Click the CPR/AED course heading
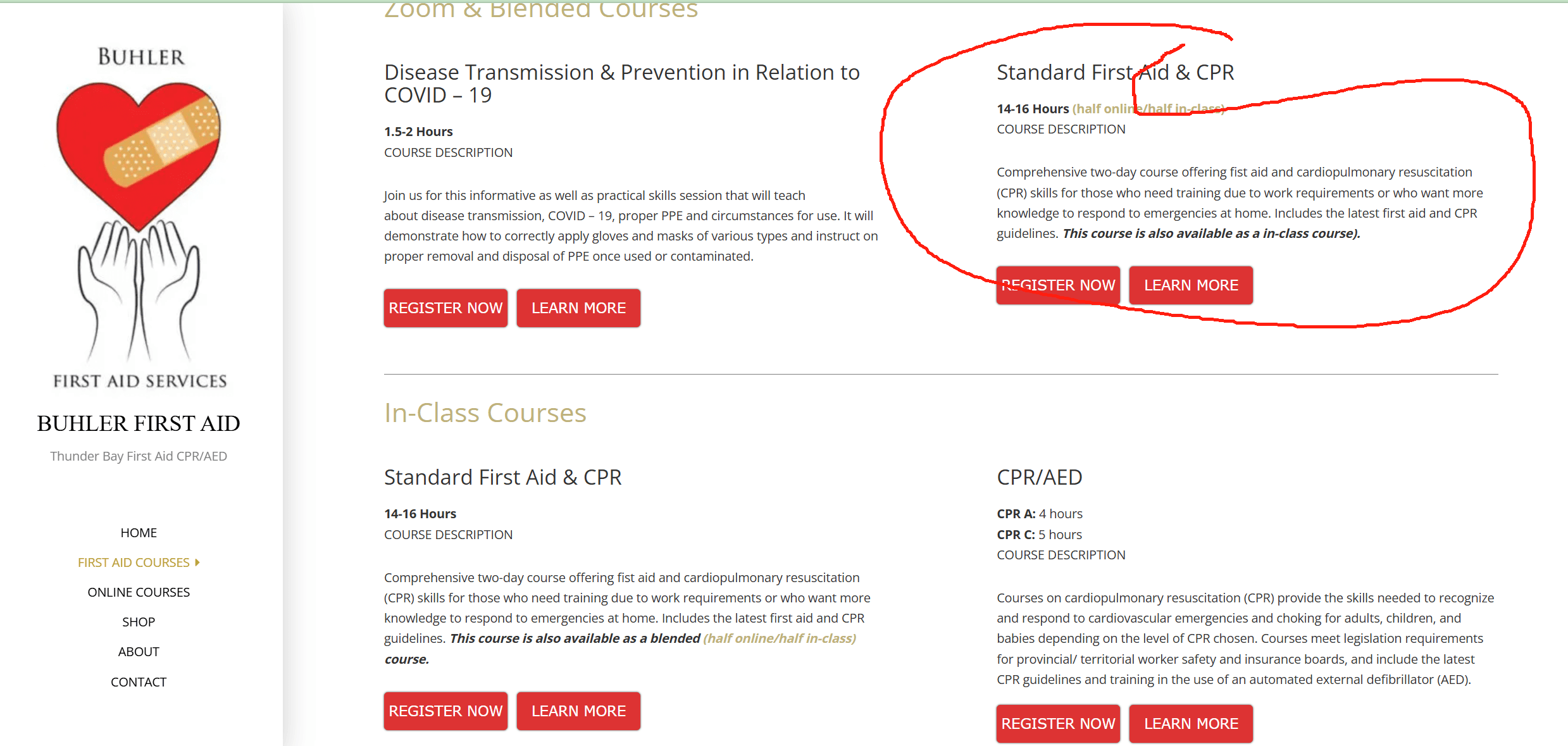The image size is (1568, 746). pos(1040,477)
